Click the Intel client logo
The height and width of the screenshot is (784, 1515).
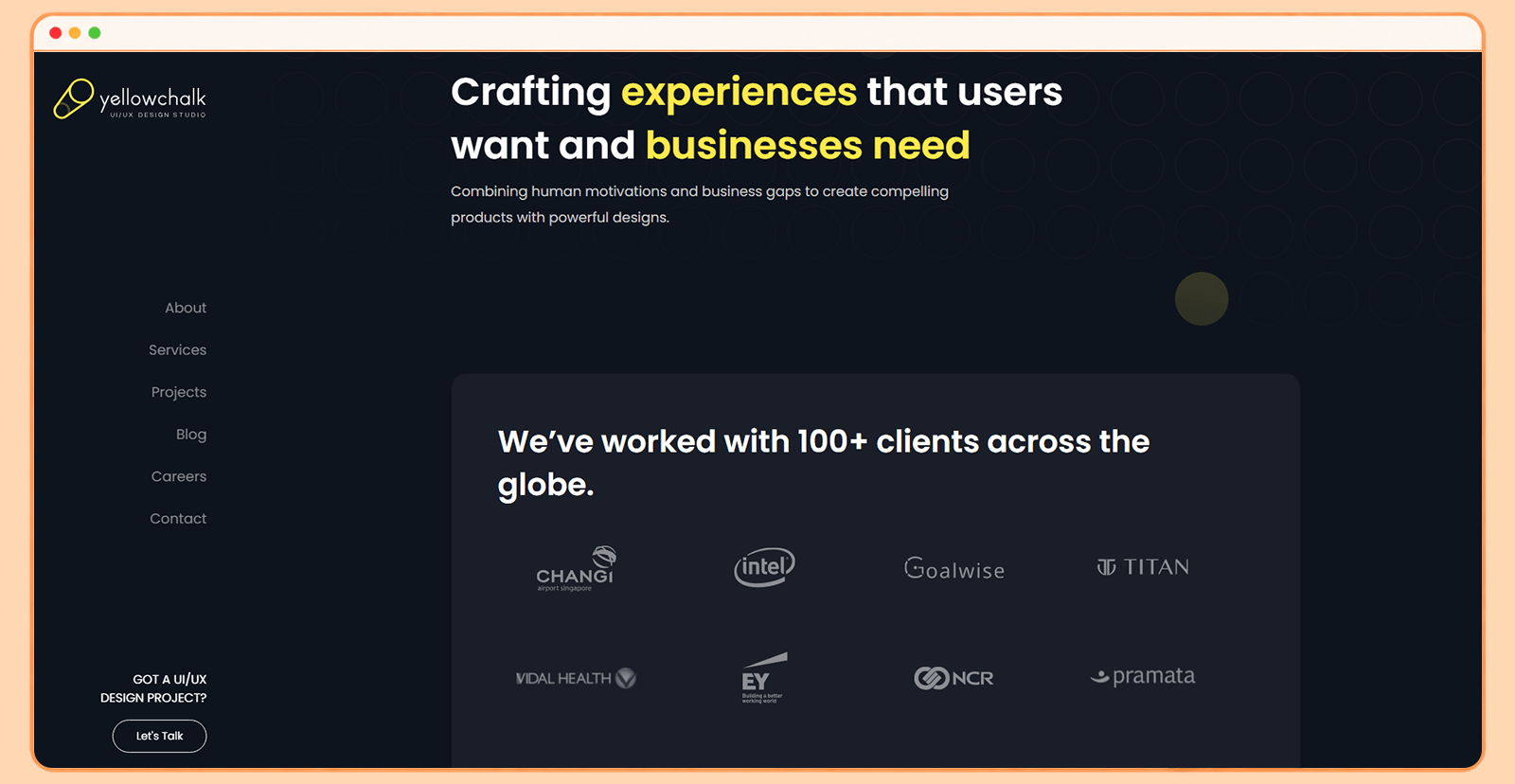[x=764, y=567]
